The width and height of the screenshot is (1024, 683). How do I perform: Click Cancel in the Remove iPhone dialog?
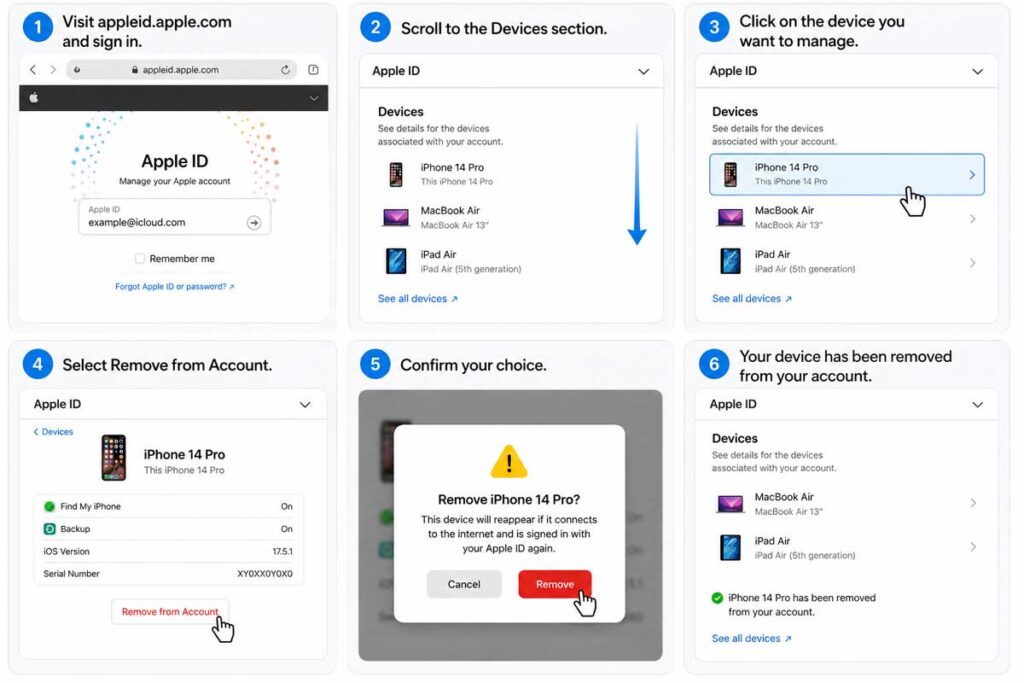[x=464, y=584]
